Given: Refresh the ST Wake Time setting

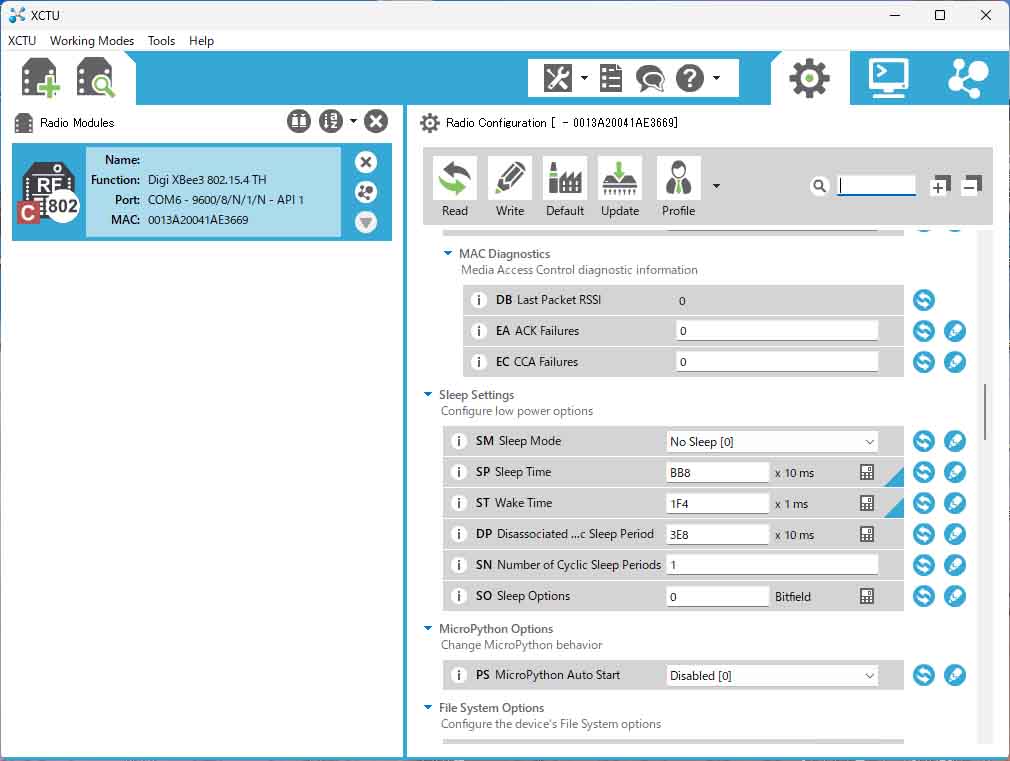Looking at the screenshot, I should coord(924,503).
